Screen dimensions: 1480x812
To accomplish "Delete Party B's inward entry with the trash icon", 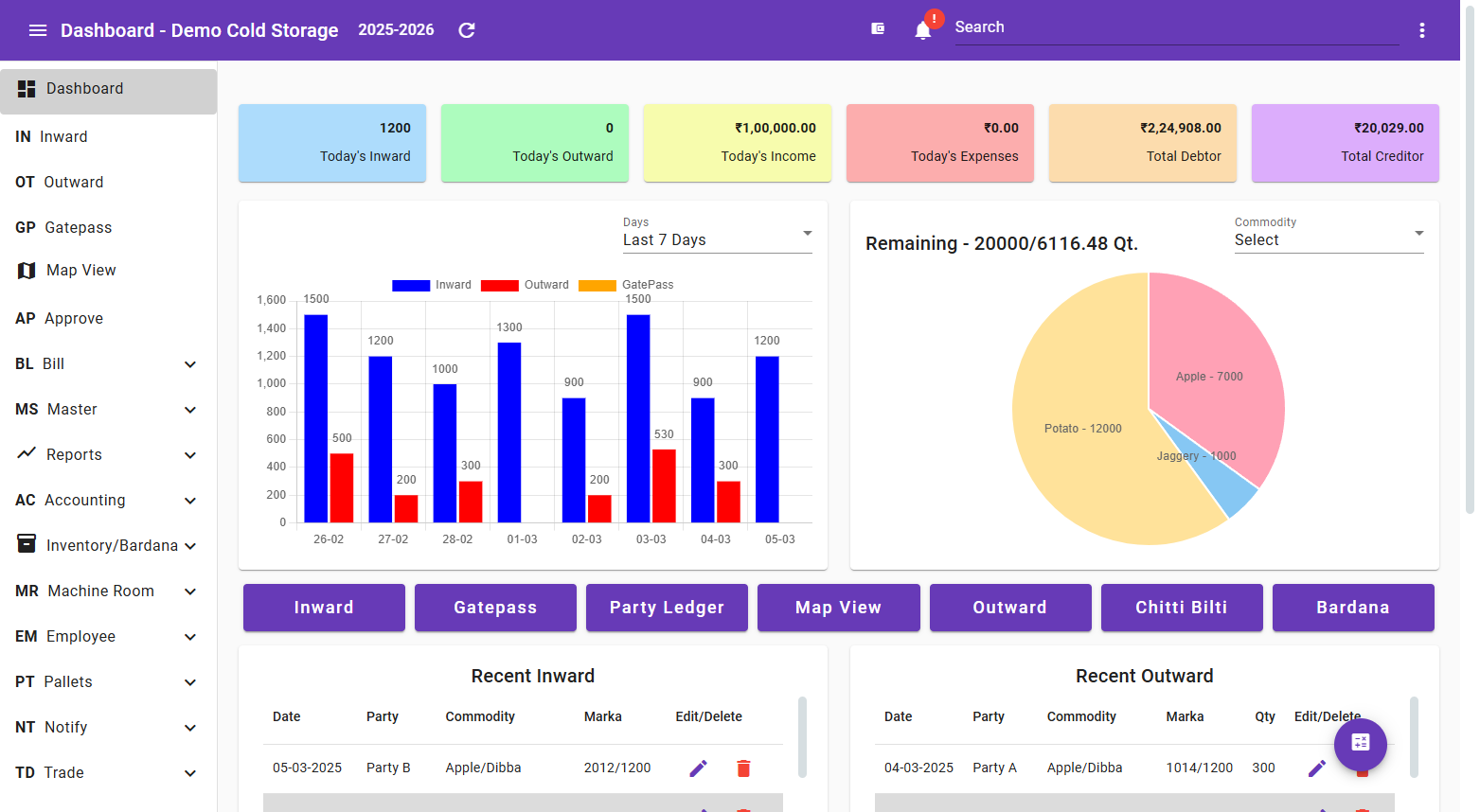I will pos(743,768).
